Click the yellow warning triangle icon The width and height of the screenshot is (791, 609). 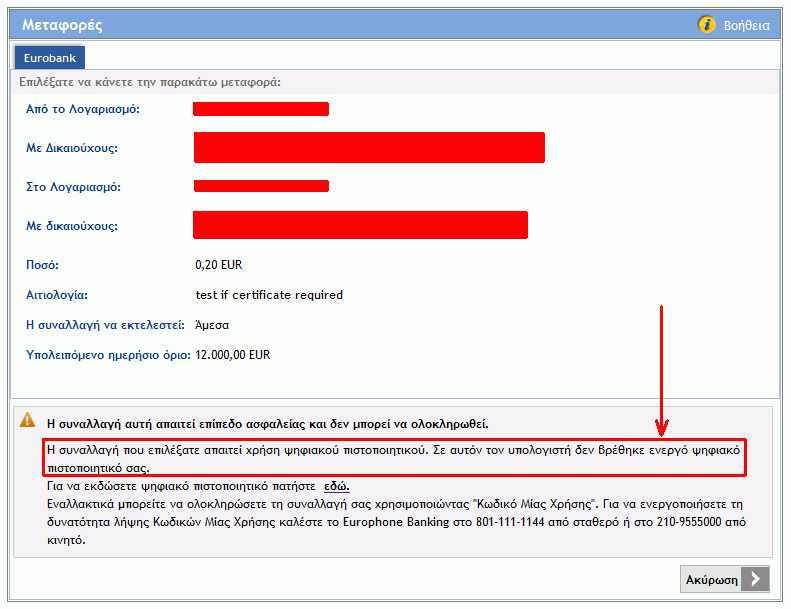pos(27,420)
